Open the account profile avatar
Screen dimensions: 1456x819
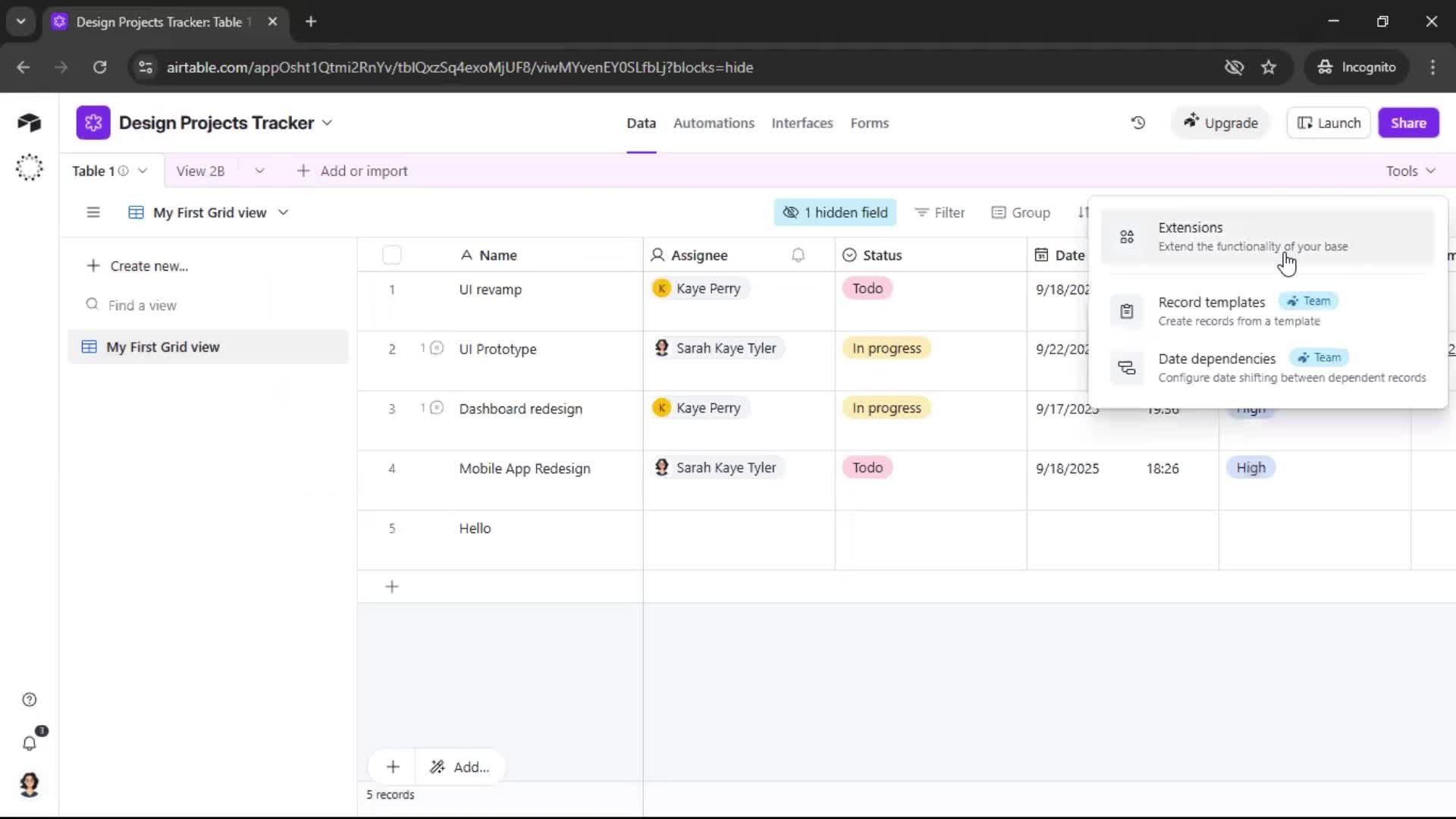[30, 785]
